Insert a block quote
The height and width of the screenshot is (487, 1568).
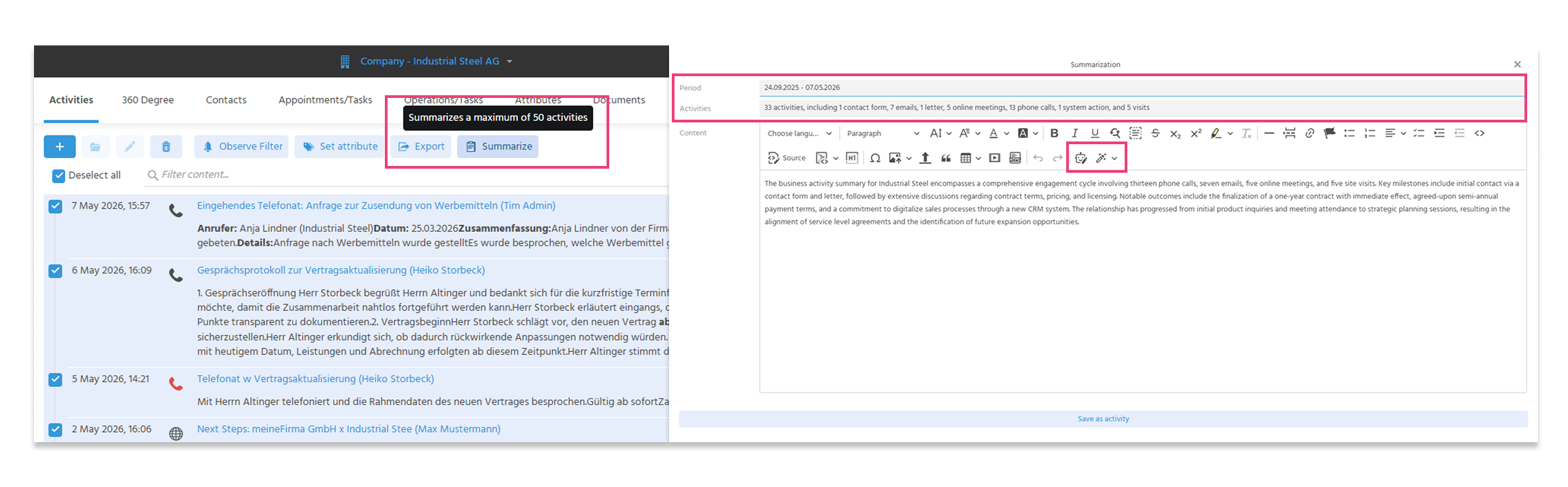946,158
